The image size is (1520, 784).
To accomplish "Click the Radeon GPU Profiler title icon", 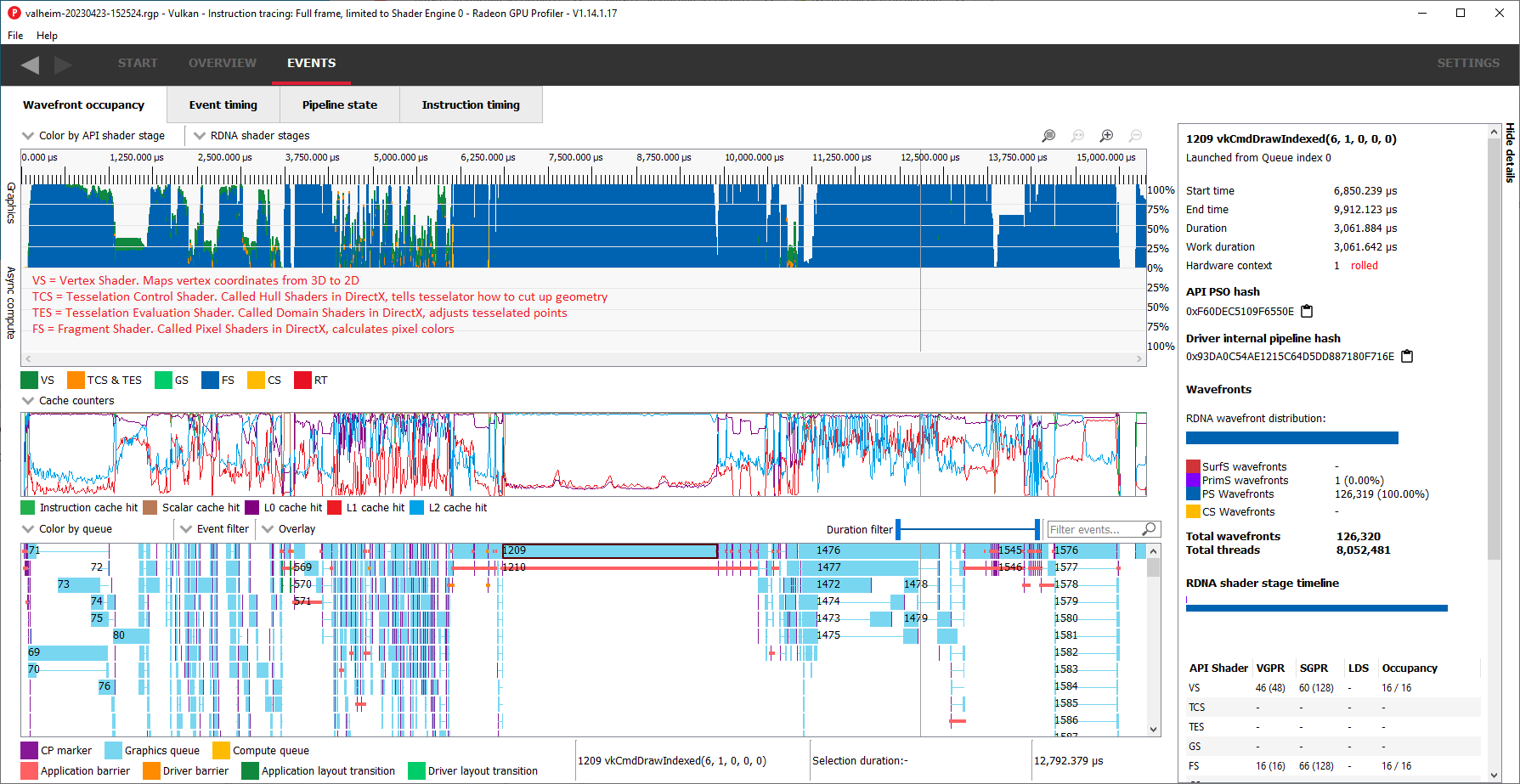I will (x=14, y=13).
